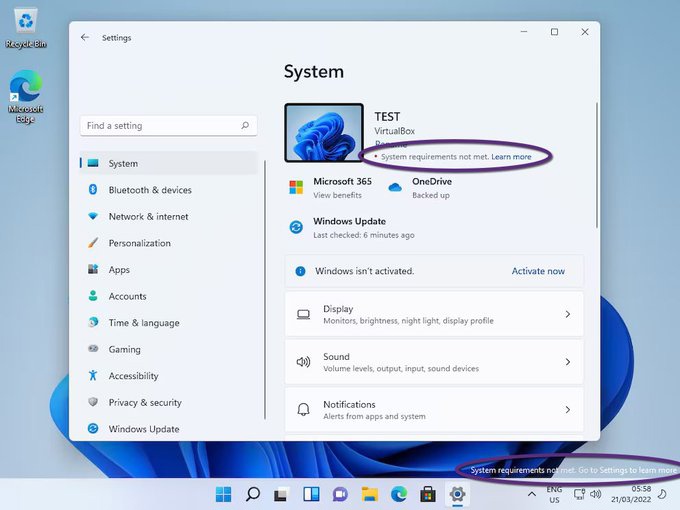Viewport: 680px width, 510px height.
Task: Click the search magnifier in Find a setting
Action: pyautogui.click(x=245, y=126)
